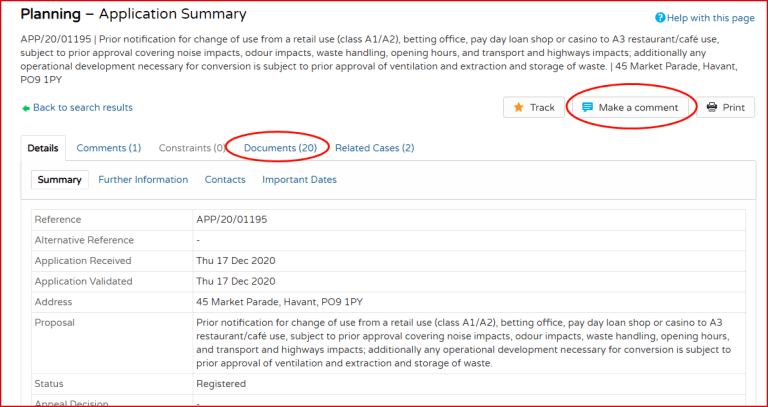Select the Details tab
The image size is (768, 407).
[43, 148]
